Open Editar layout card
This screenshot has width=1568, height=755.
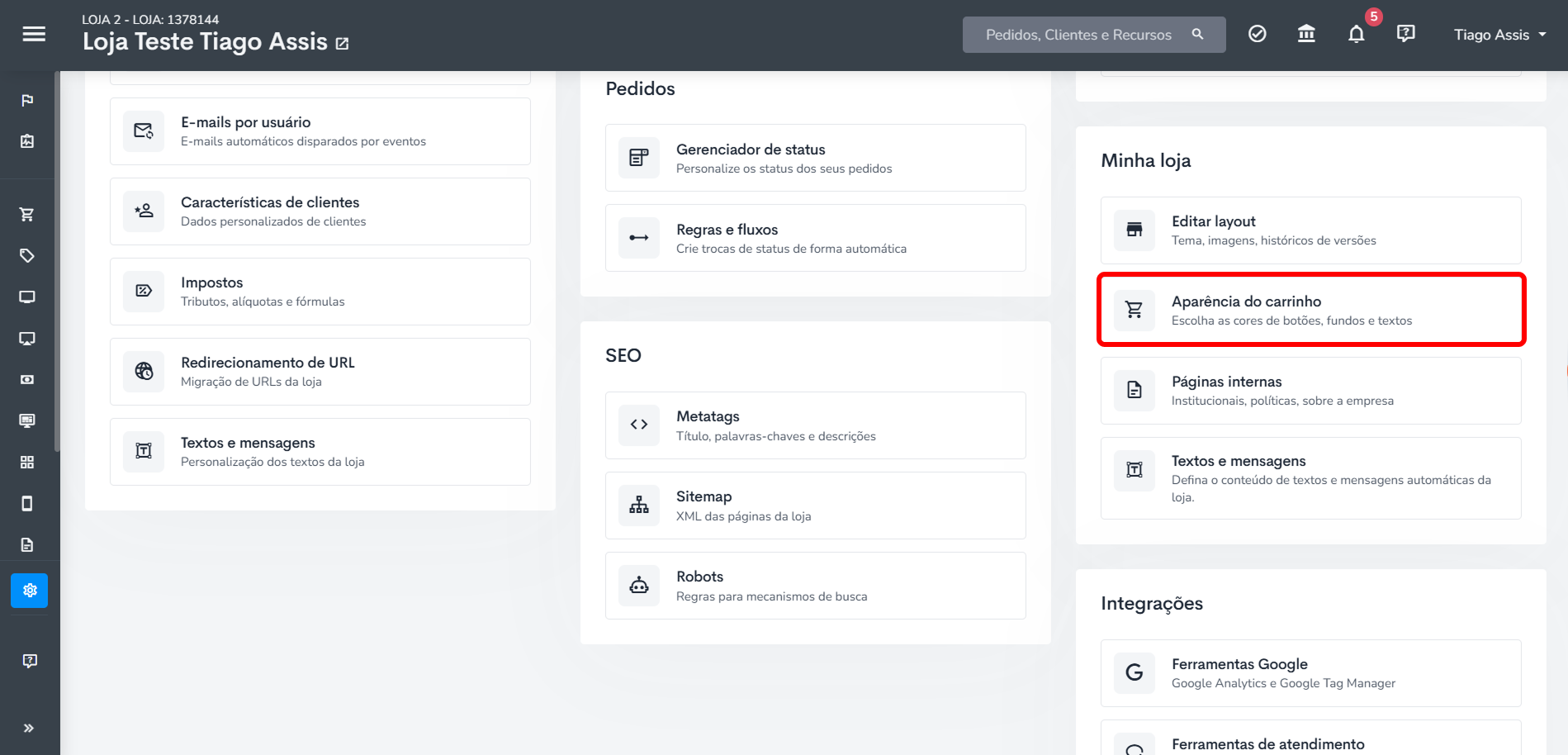[1311, 230]
